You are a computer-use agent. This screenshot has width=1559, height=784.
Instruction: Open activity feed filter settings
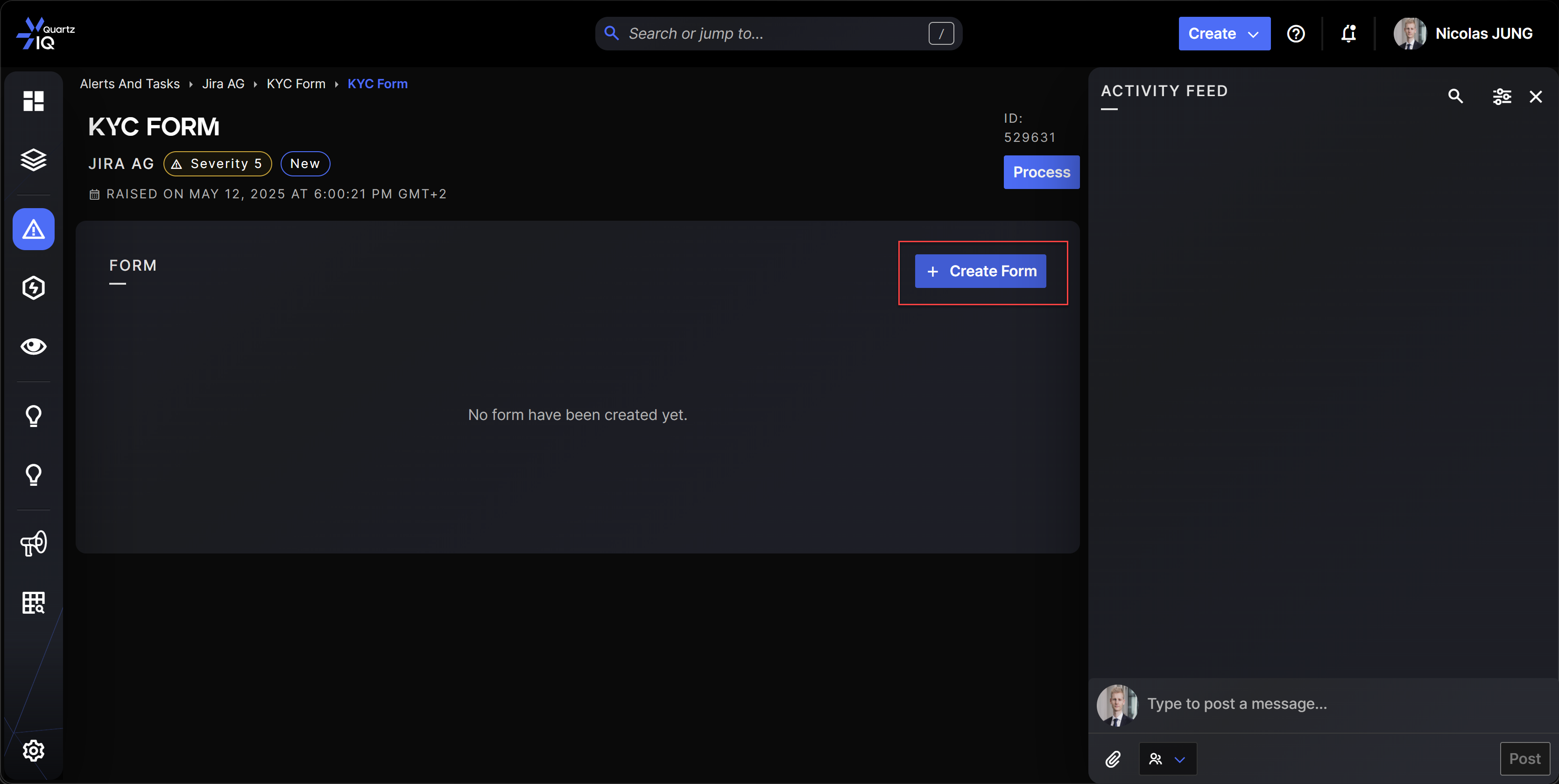click(x=1502, y=96)
